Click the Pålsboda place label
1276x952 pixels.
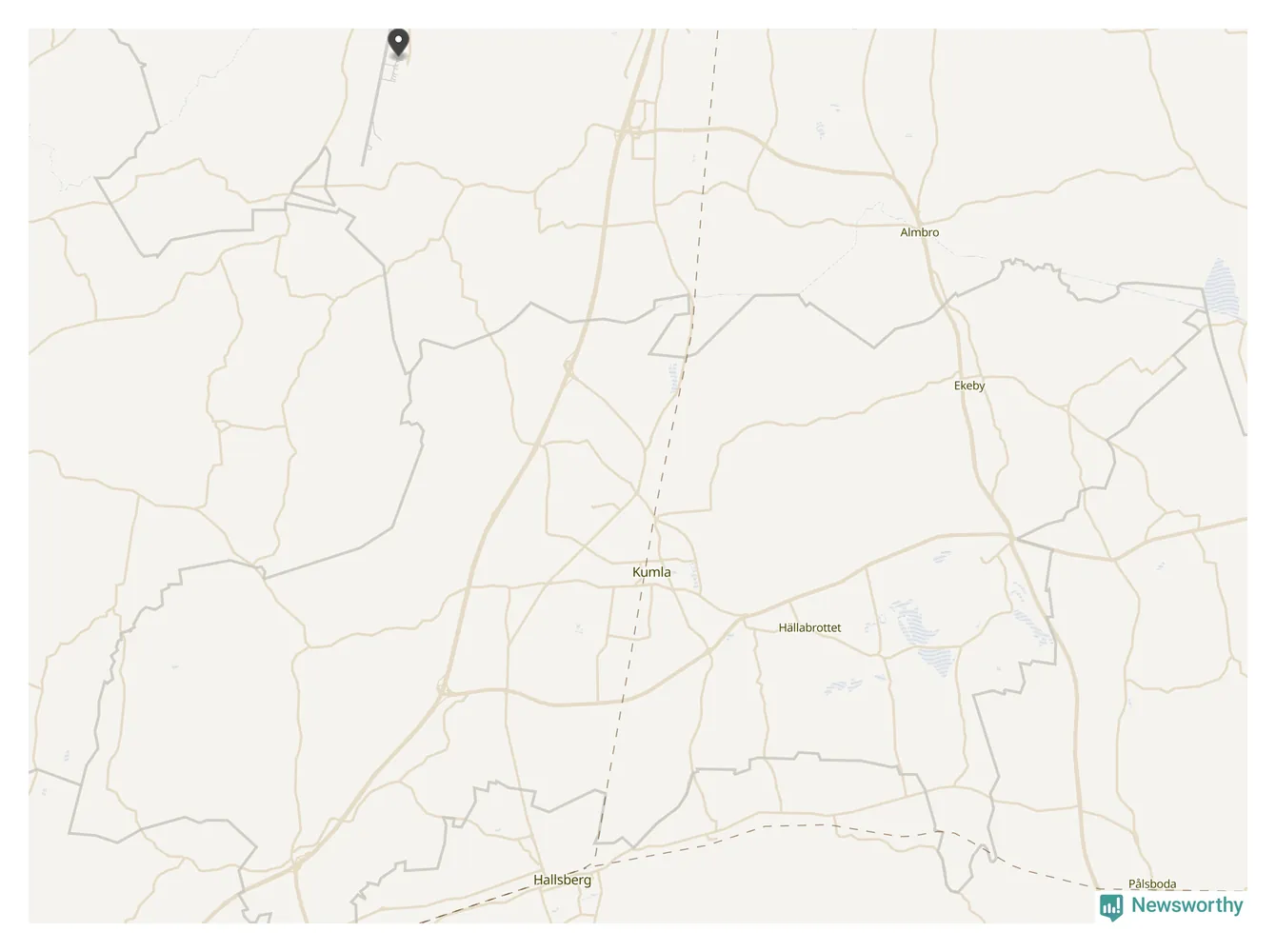pyautogui.click(x=1152, y=883)
